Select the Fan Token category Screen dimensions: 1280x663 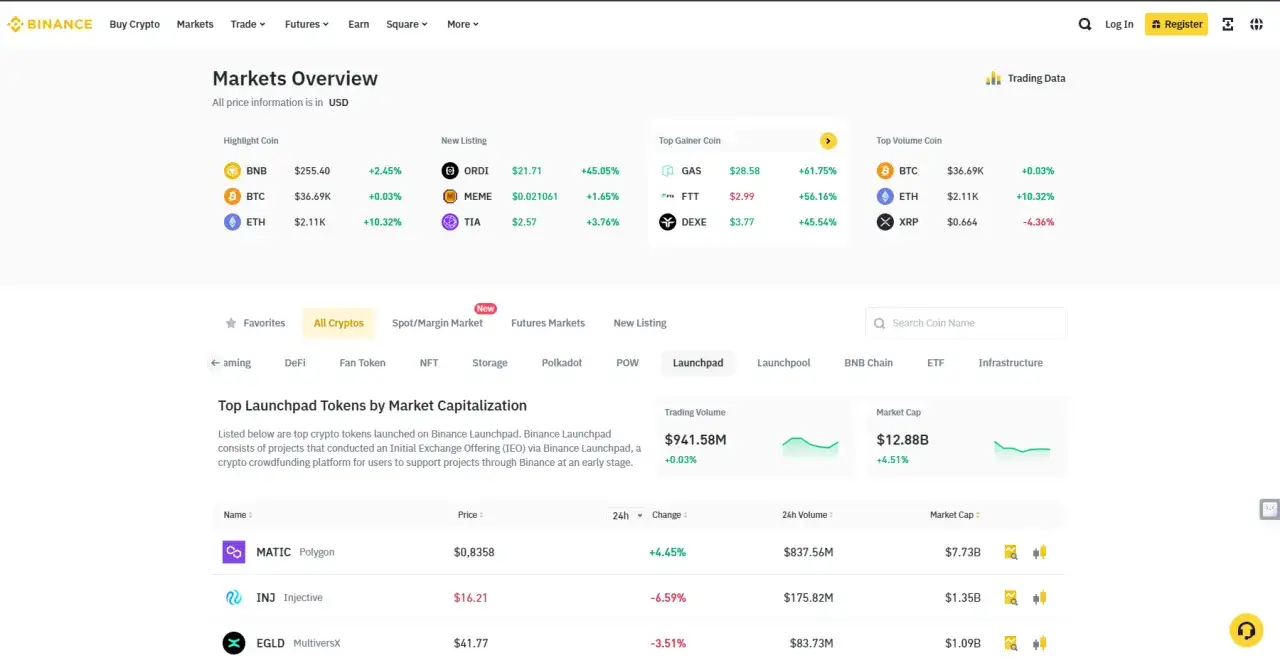click(362, 363)
